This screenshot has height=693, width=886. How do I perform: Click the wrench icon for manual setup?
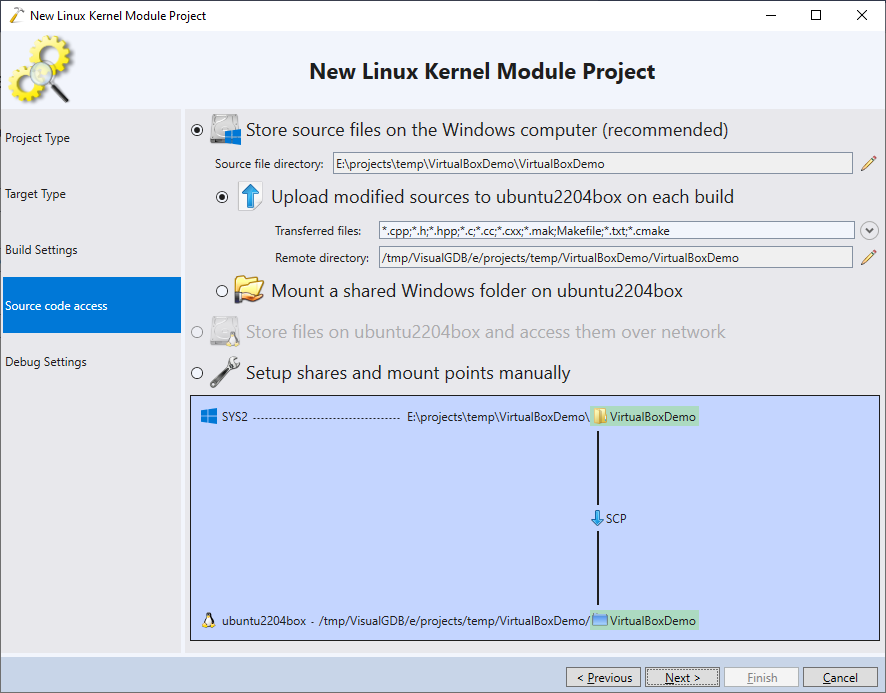[225, 372]
